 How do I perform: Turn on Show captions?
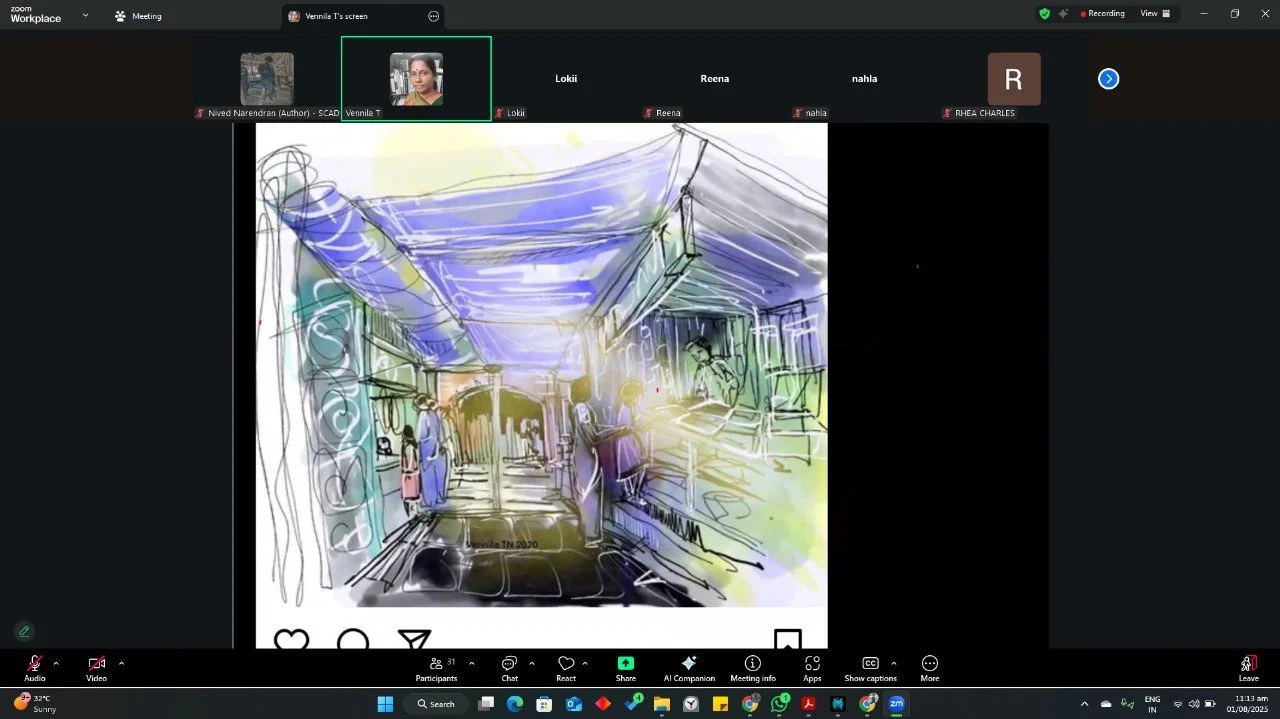pos(870,669)
